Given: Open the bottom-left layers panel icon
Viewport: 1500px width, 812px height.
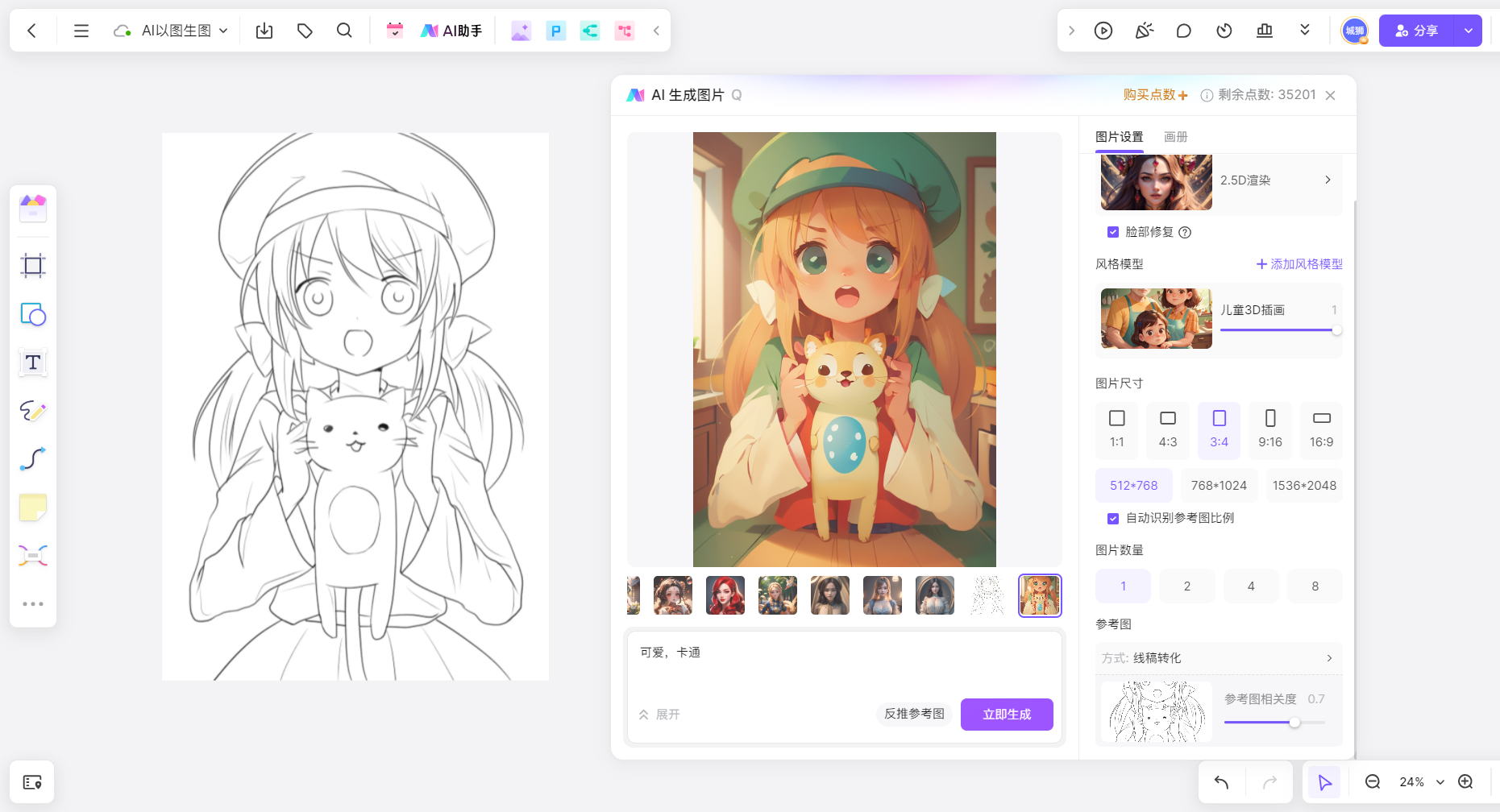Looking at the screenshot, I should tap(32, 782).
